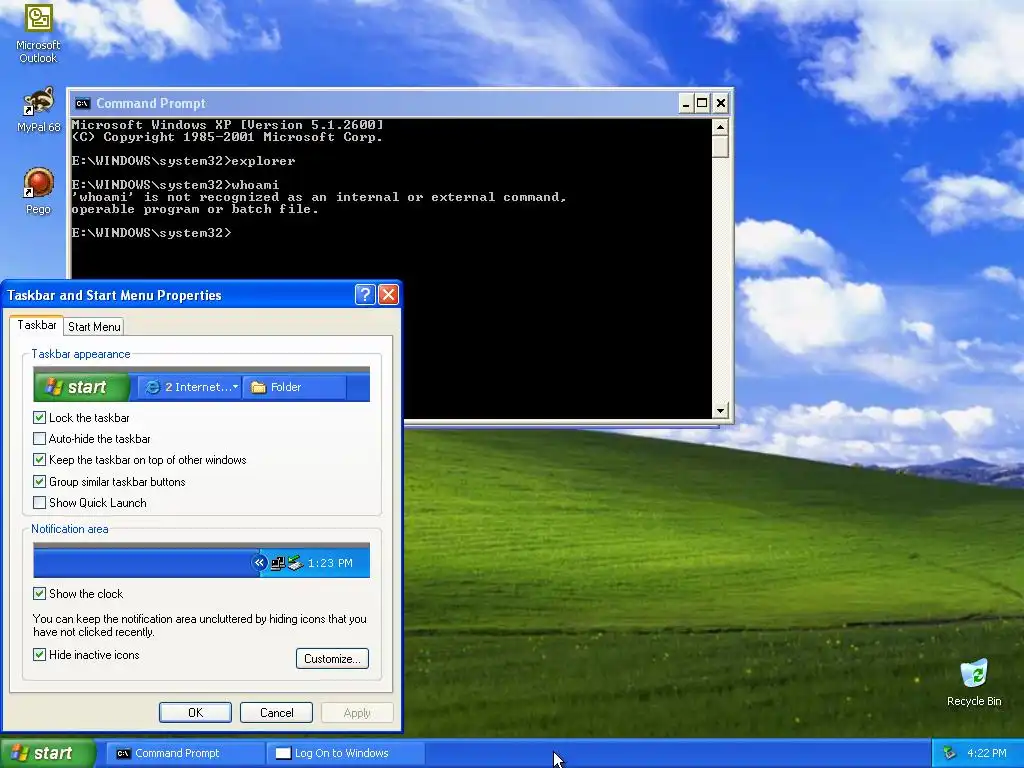Click the Customize... button

[332, 658]
